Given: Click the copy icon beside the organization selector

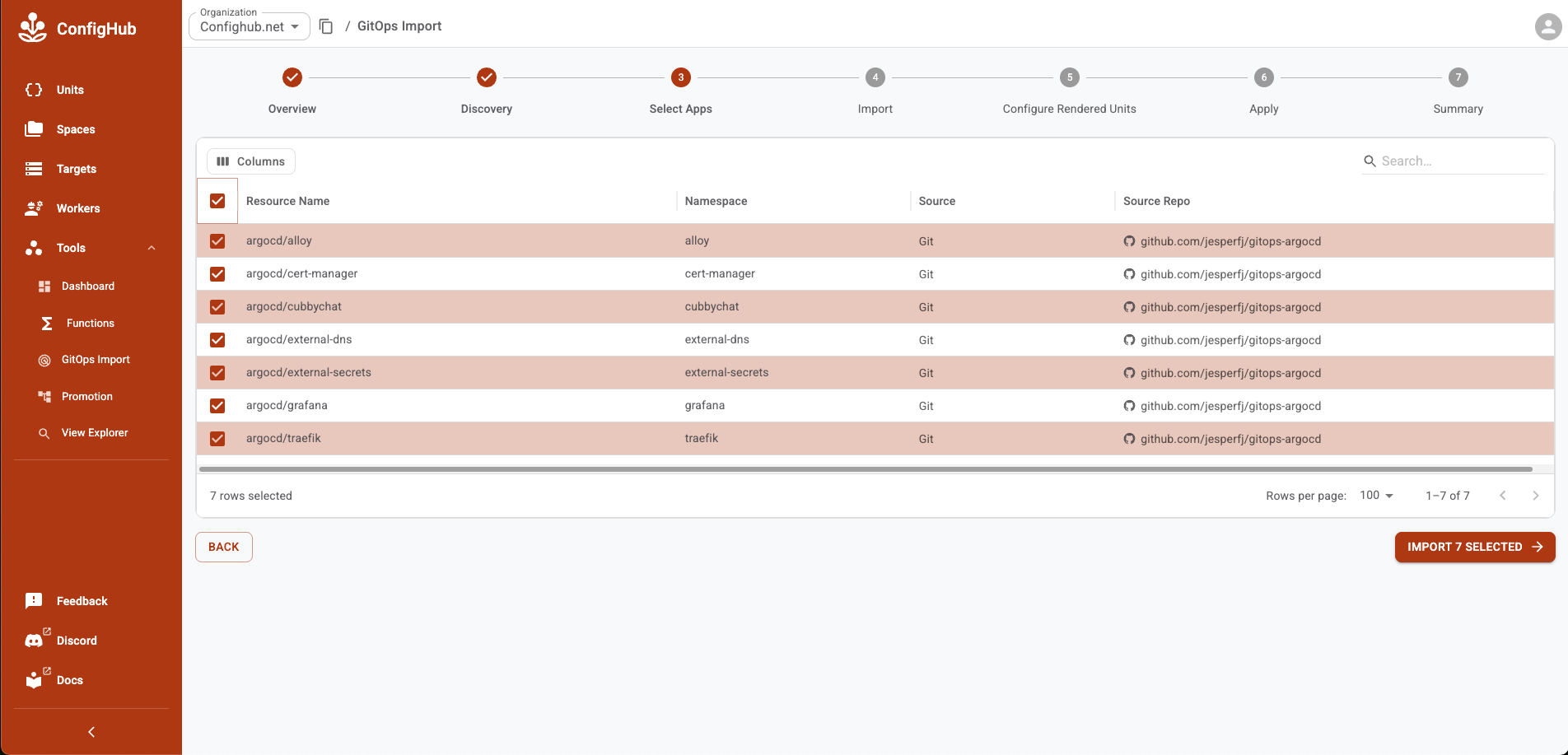Looking at the screenshot, I should point(326,26).
